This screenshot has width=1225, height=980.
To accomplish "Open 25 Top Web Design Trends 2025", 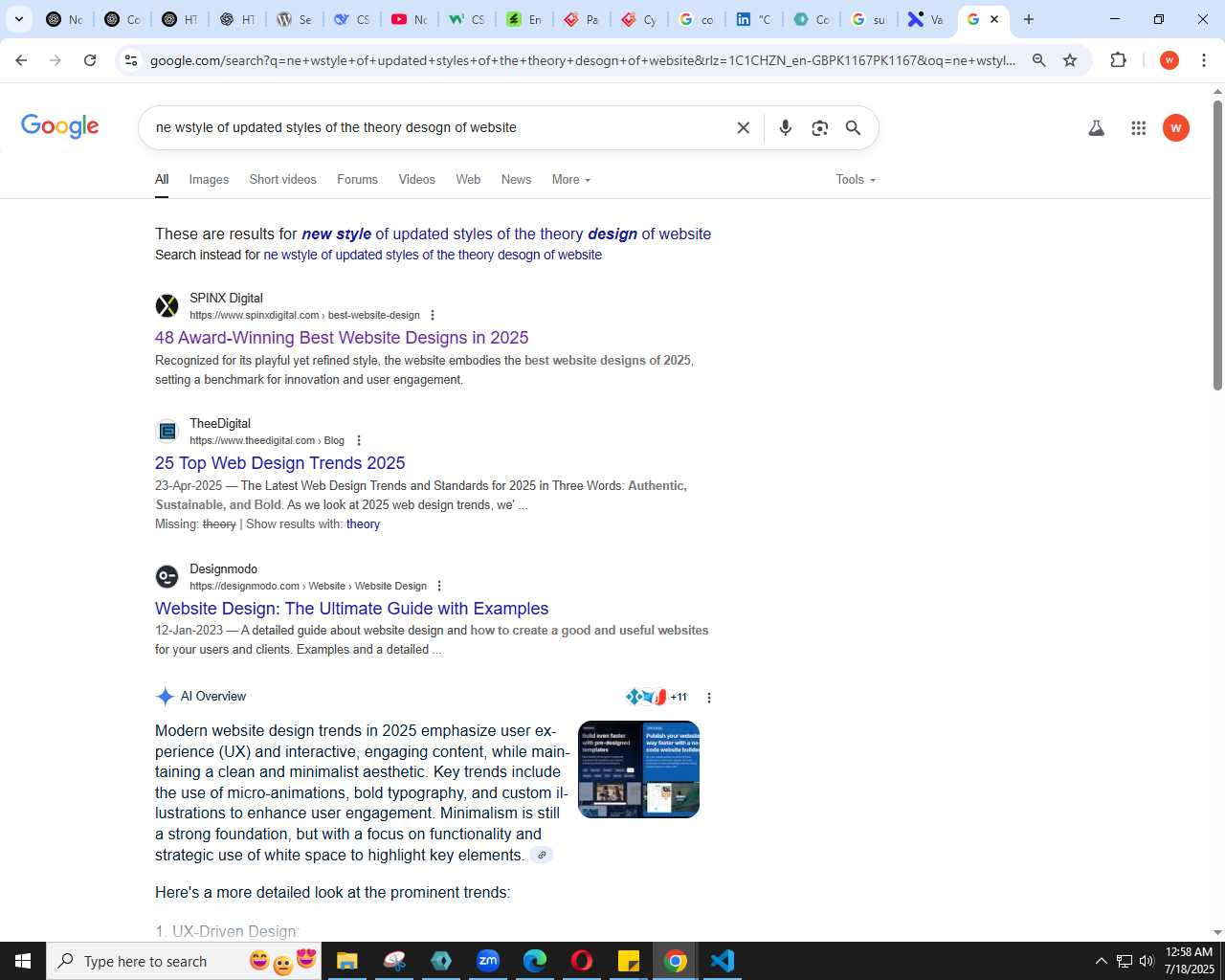I will [280, 463].
